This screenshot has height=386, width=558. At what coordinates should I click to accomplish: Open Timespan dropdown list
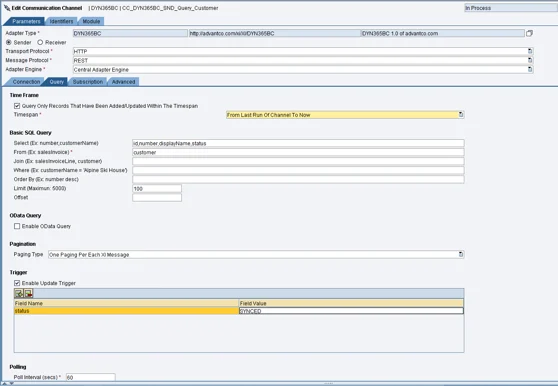click(x=461, y=115)
